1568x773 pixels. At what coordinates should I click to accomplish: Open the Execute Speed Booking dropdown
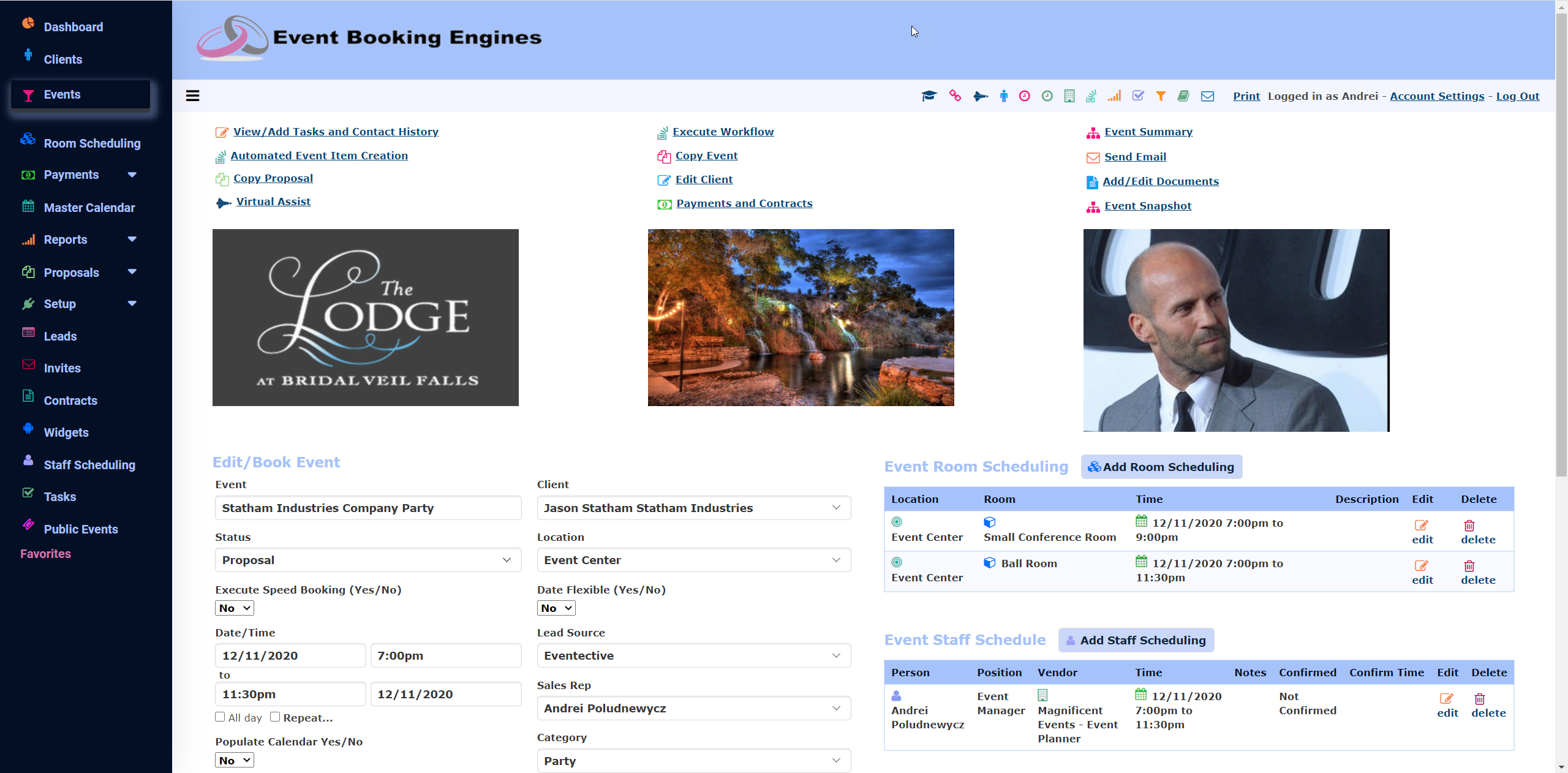coord(235,608)
